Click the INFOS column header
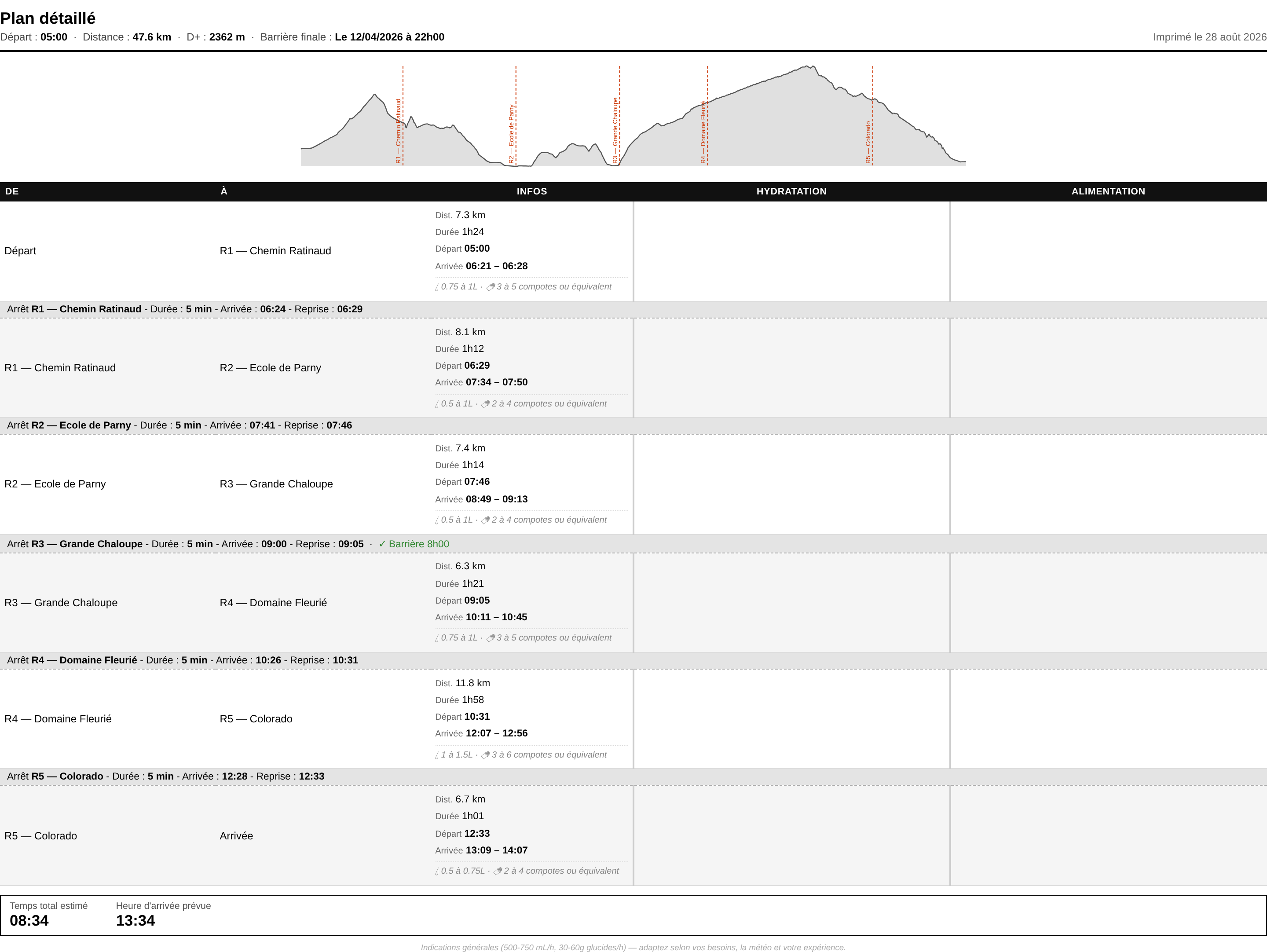The width and height of the screenshot is (1267, 952). 531,191
